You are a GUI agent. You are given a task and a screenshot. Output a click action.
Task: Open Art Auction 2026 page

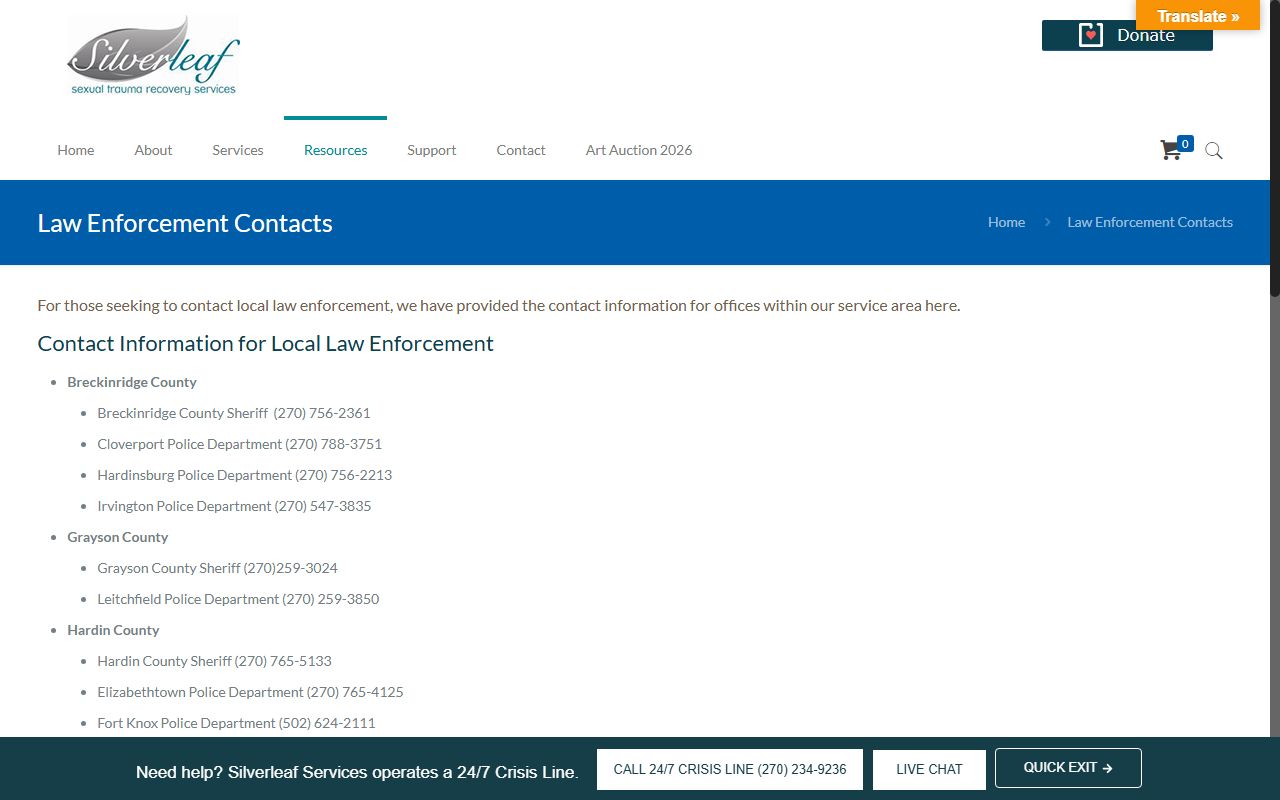[x=638, y=150]
